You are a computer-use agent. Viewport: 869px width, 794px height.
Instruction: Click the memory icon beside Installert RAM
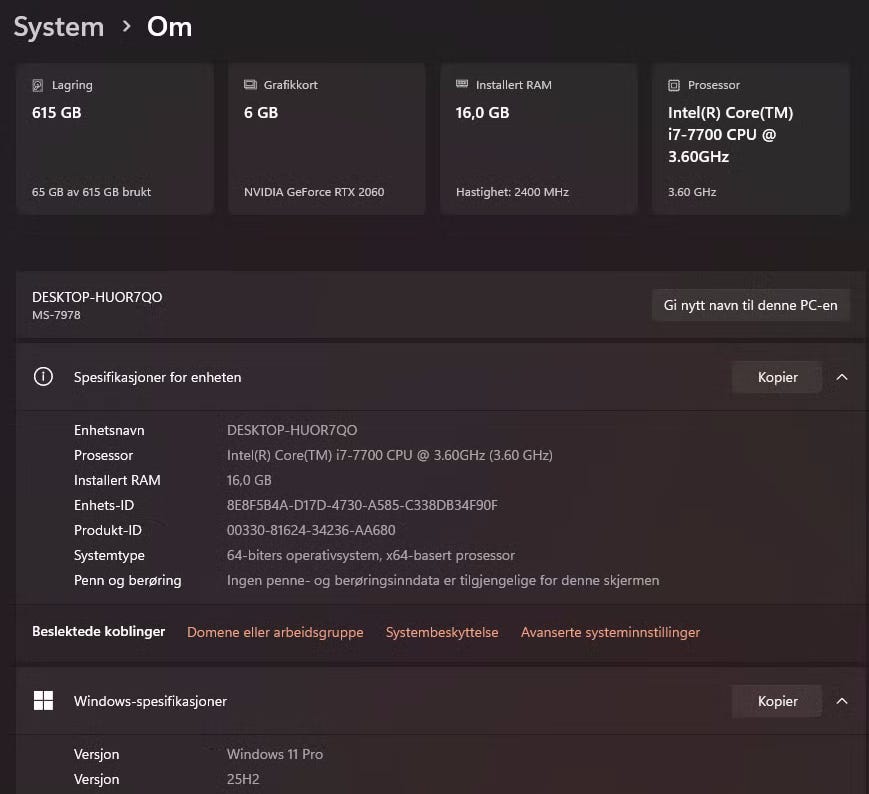[462, 84]
